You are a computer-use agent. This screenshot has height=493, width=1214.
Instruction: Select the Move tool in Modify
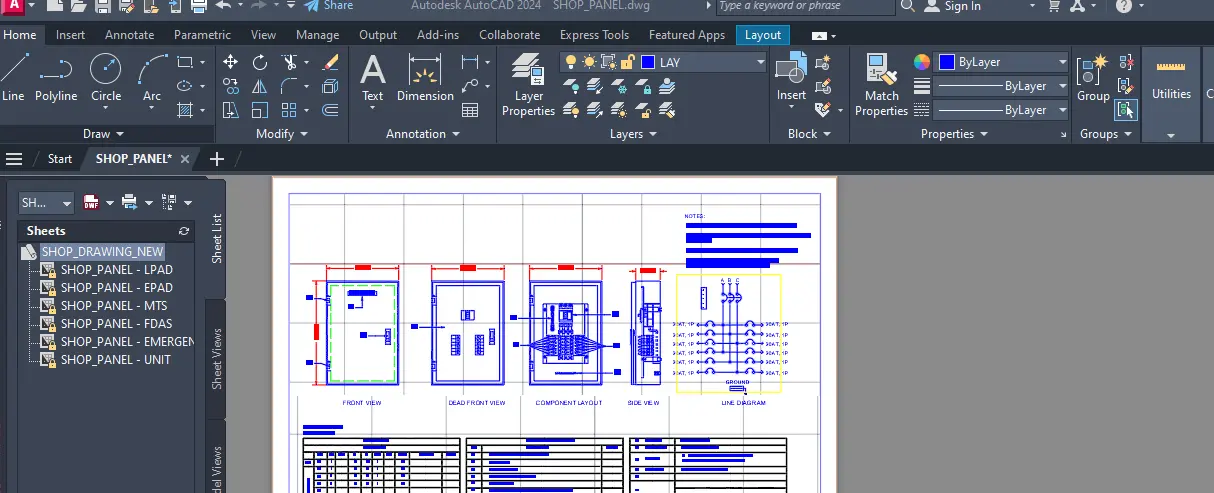tap(231, 62)
